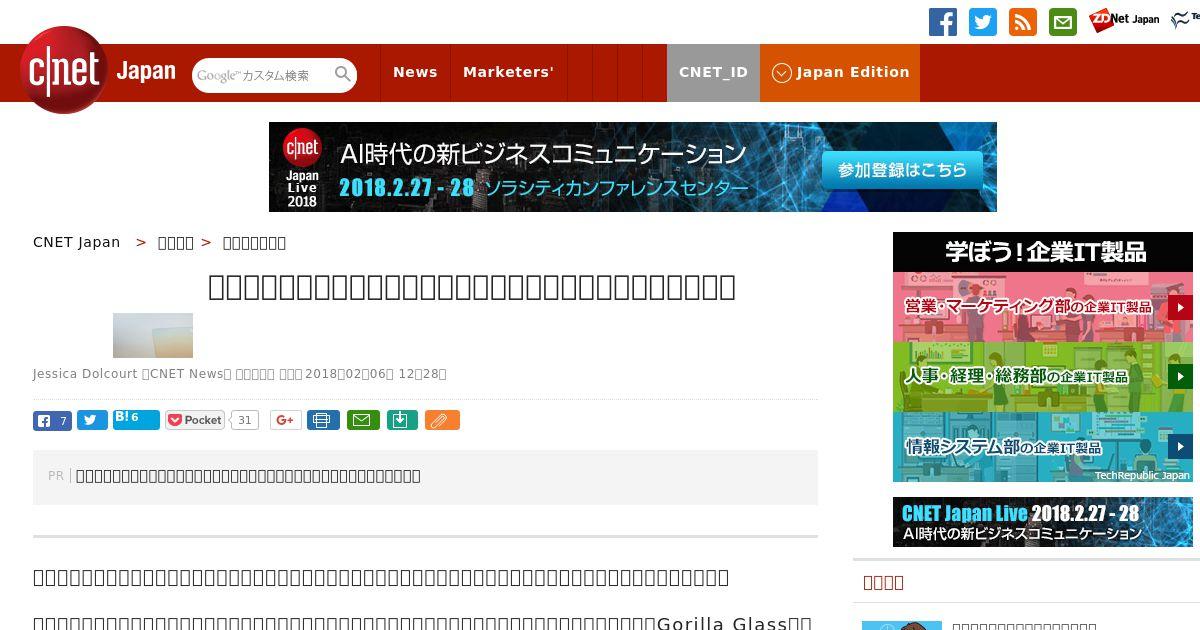This screenshot has height=630, width=1200.
Task: Open the Facebook icon in top bar
Action: pos(943,22)
